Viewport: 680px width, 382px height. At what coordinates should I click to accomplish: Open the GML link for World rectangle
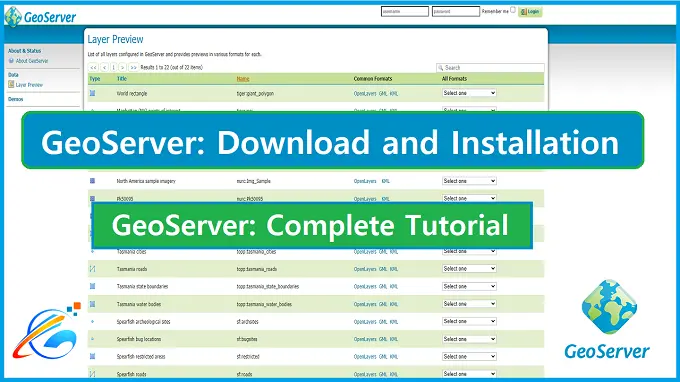(x=383, y=94)
